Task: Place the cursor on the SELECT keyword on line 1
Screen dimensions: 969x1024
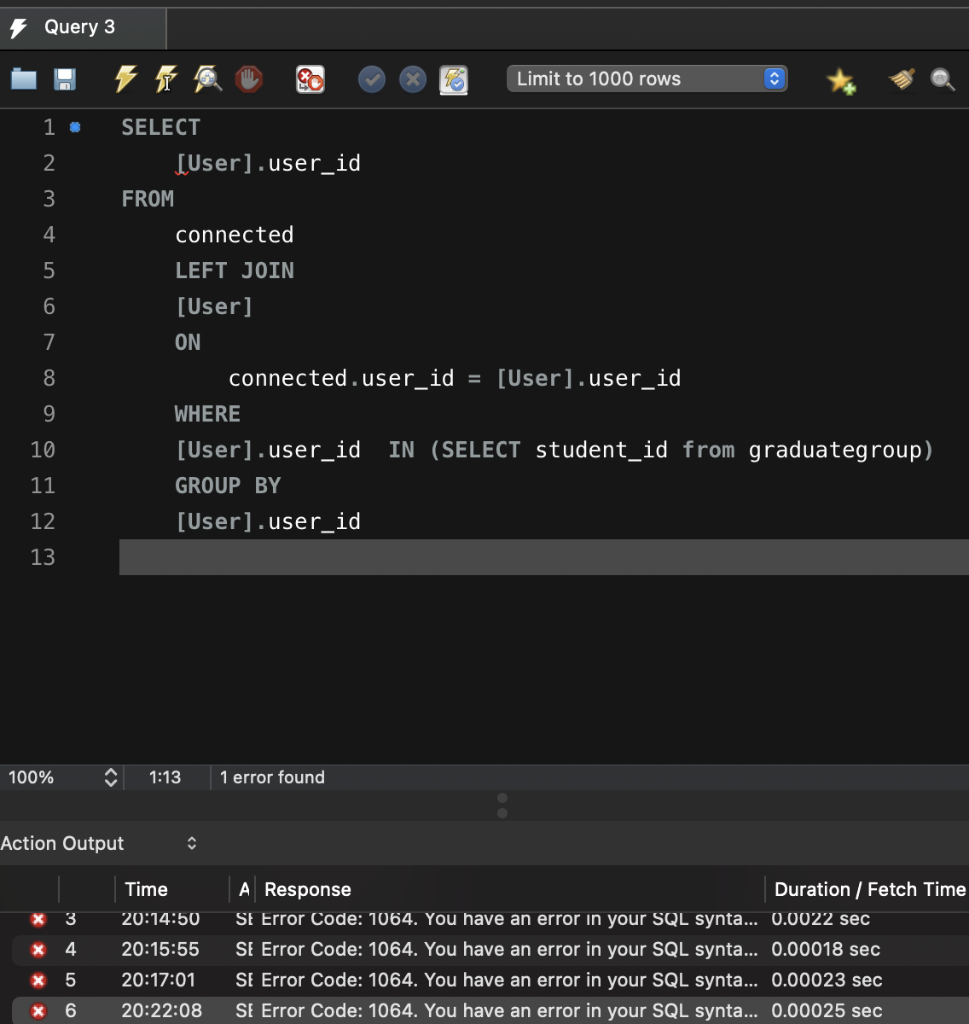Action: point(161,127)
